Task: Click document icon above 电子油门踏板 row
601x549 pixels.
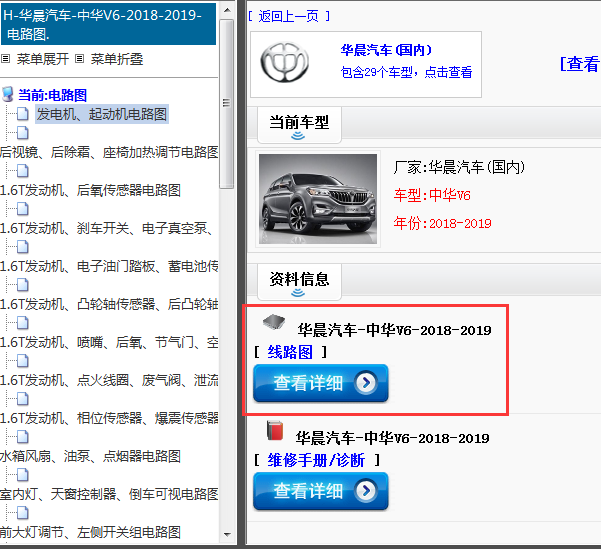Action: pos(23,247)
